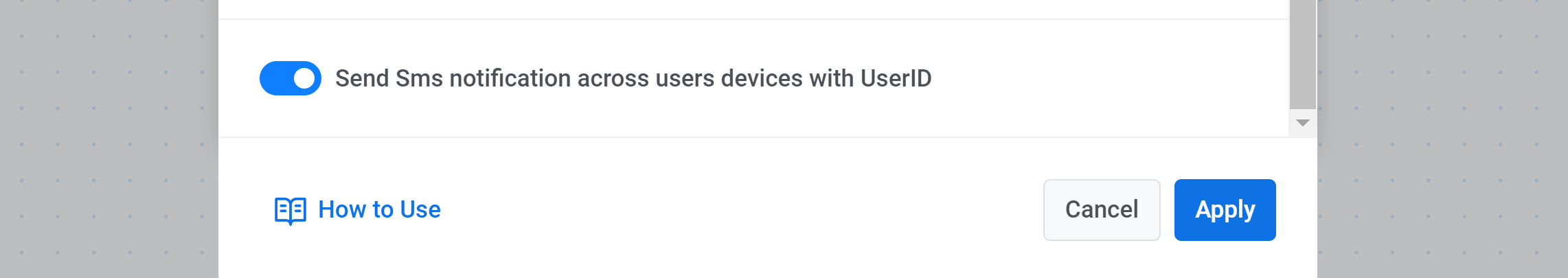Image resolution: width=1568 pixels, height=278 pixels.
Task: Open the How to Use guide link
Action: pyautogui.click(x=379, y=209)
